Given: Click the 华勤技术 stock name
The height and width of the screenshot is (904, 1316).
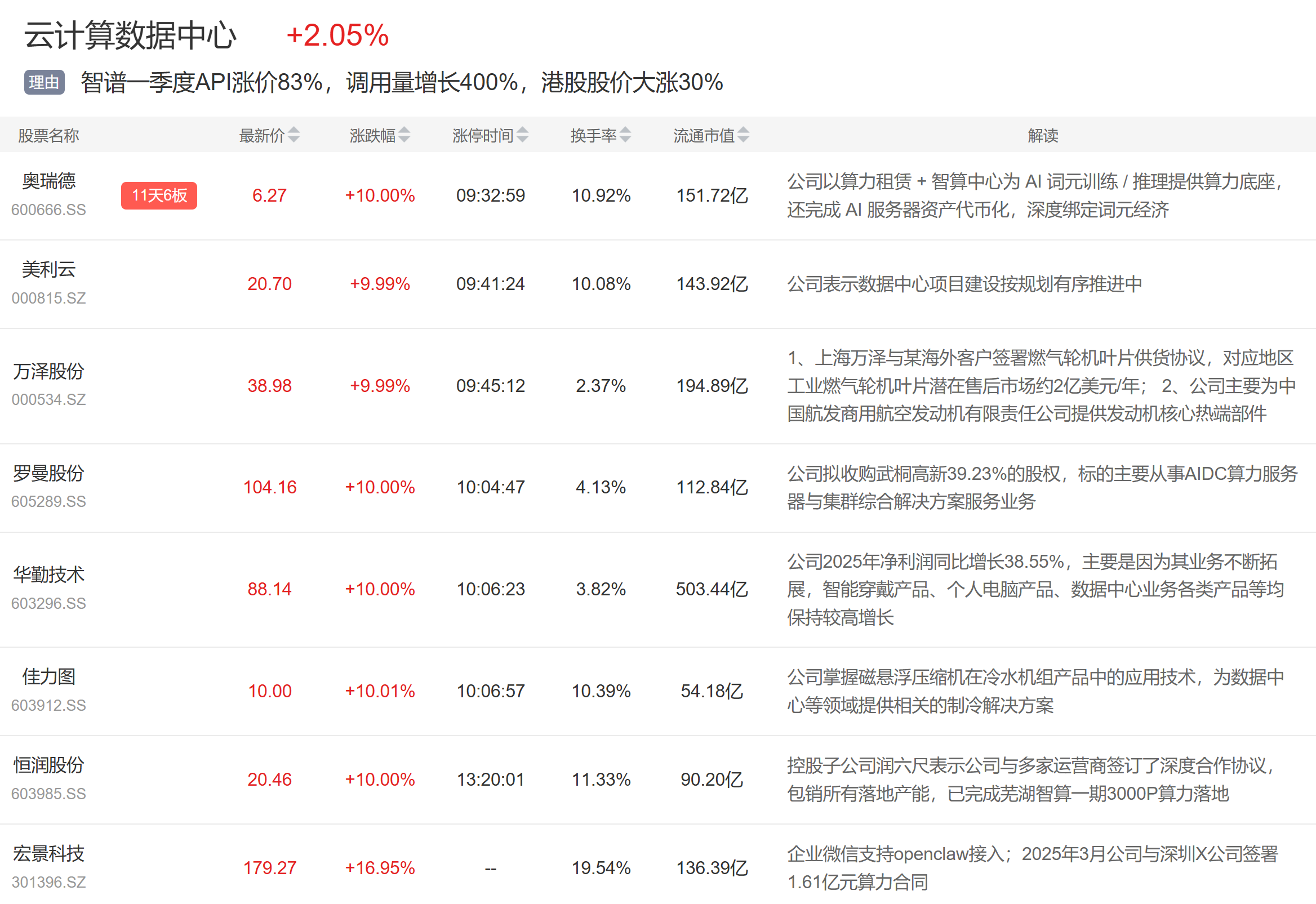Looking at the screenshot, I should pos(48,575).
